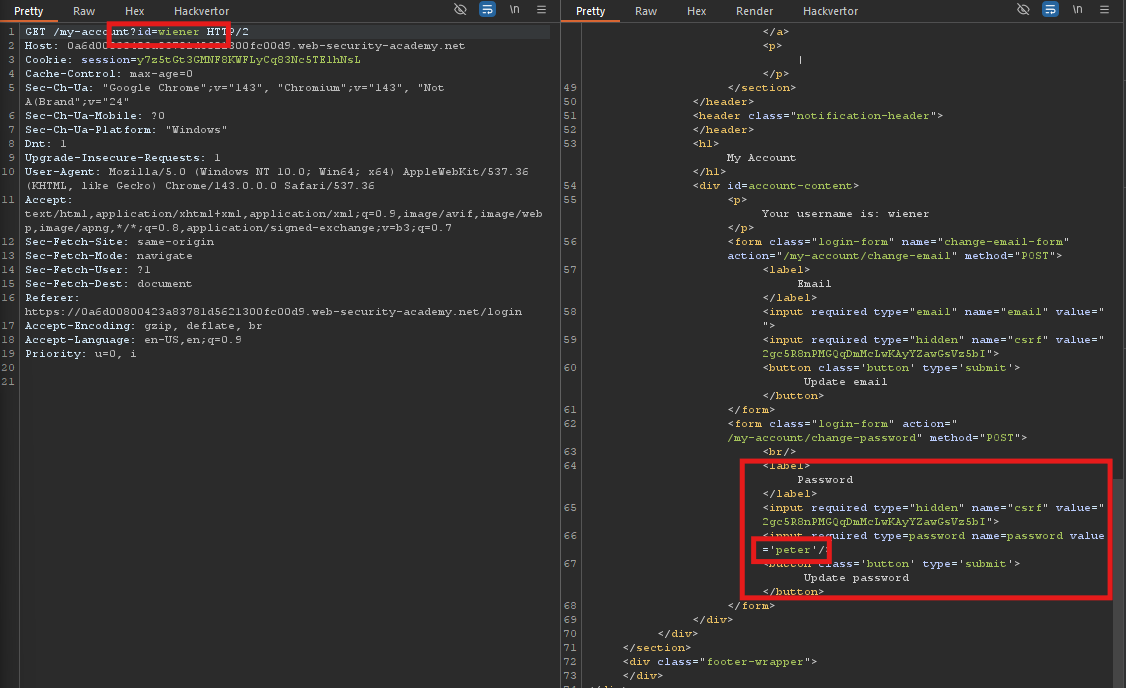Click the Referer login URL in request
The height and width of the screenshot is (688, 1126).
(x=274, y=312)
